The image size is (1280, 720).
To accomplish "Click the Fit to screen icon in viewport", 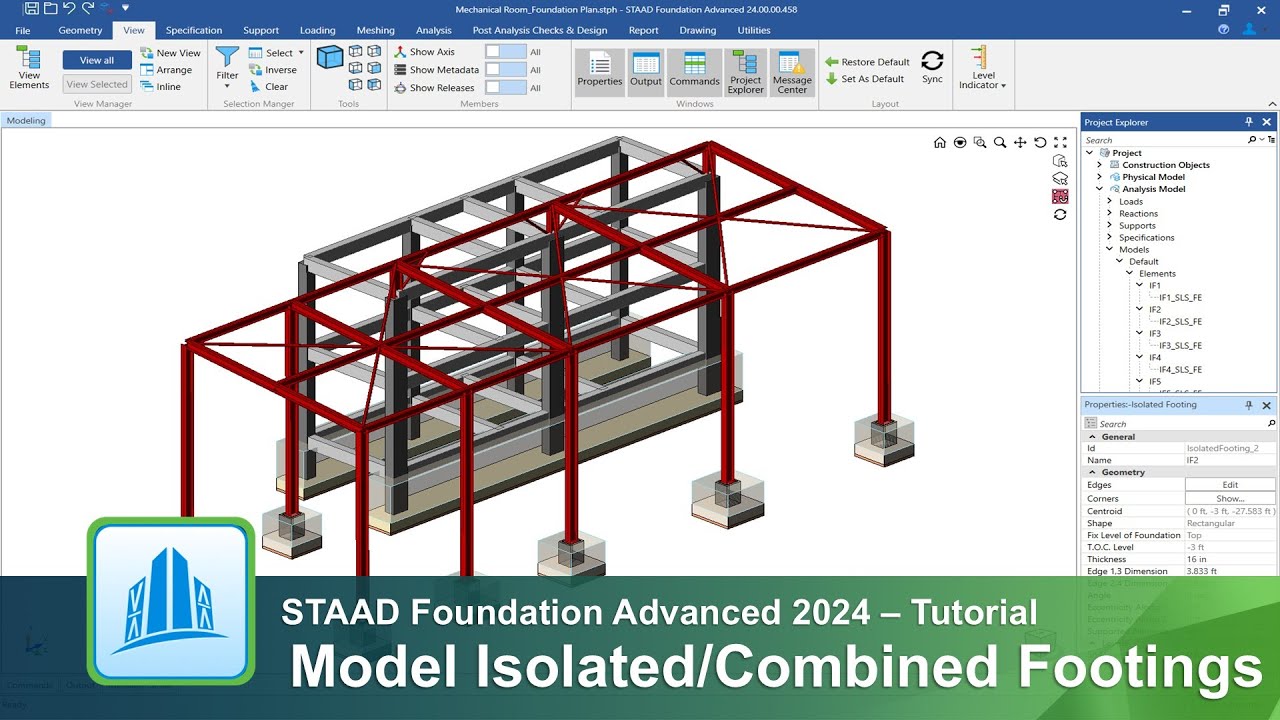I will coord(1060,143).
